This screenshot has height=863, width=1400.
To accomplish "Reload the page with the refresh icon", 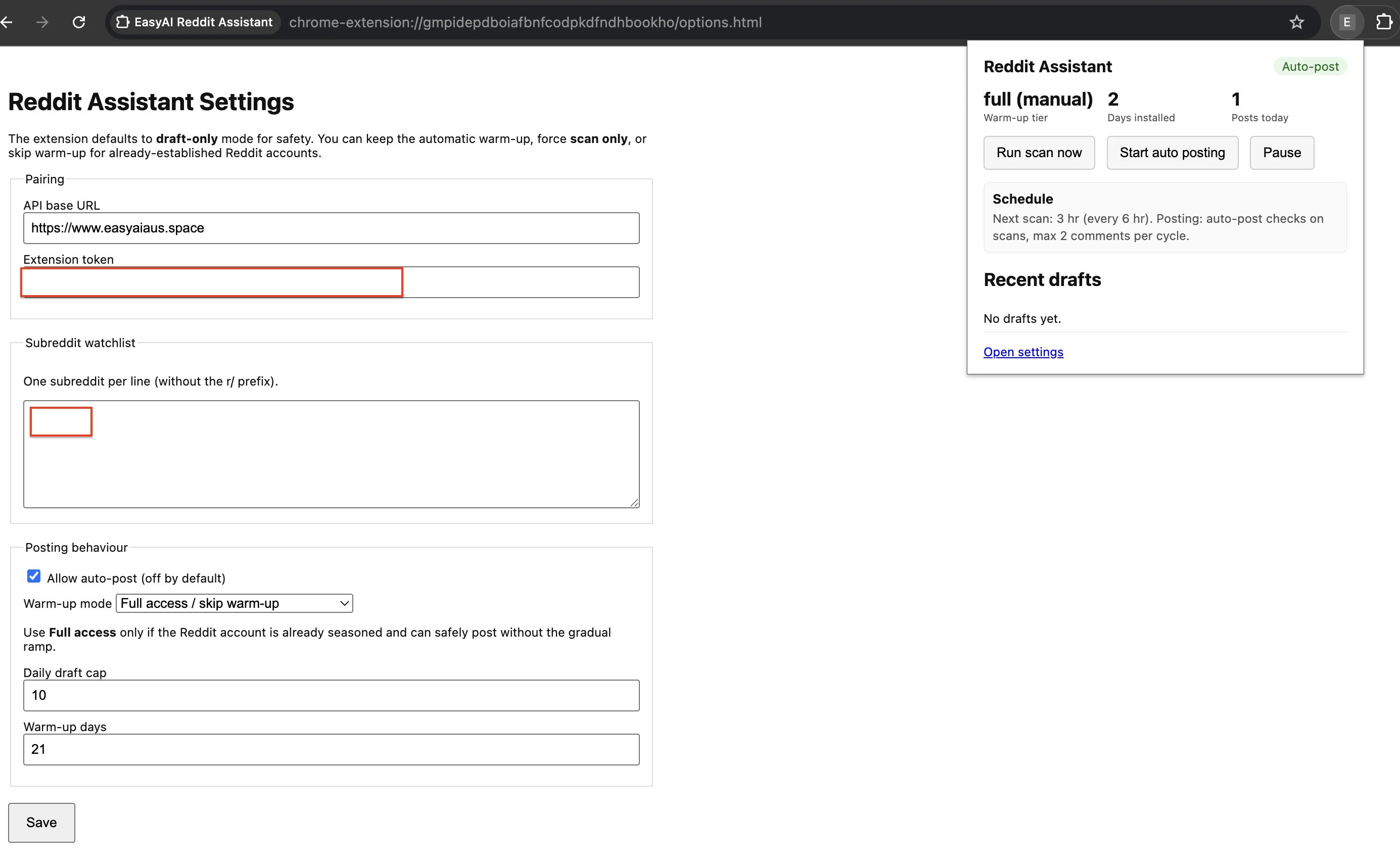I will (x=79, y=22).
